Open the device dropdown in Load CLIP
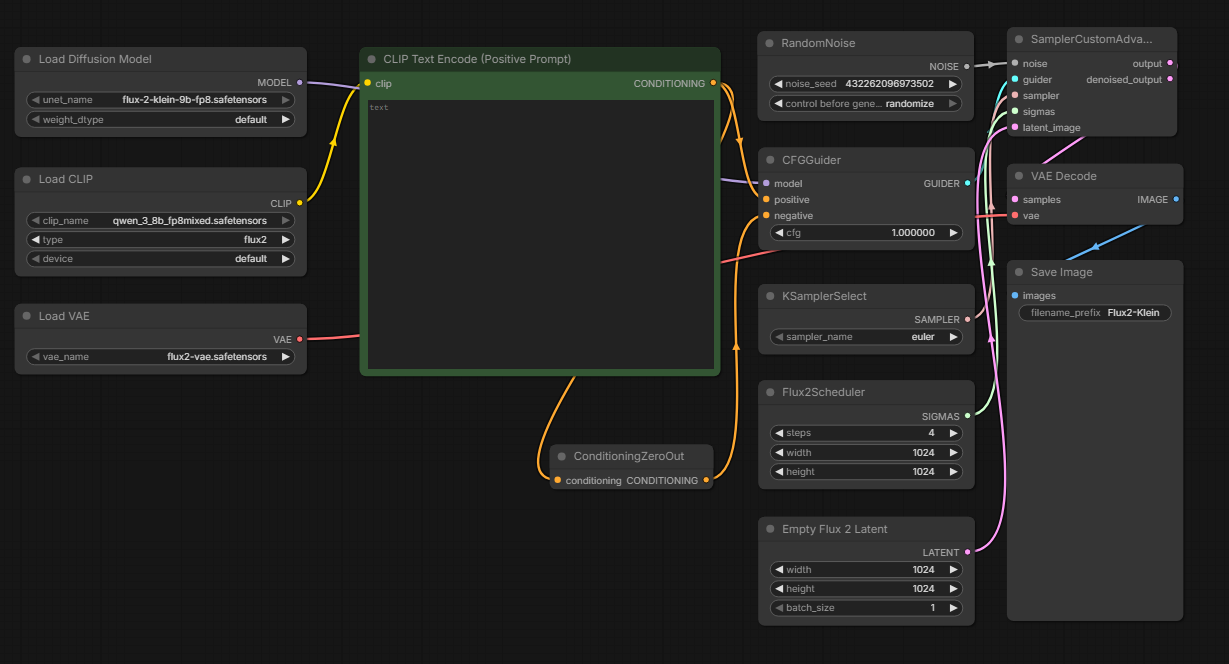Image resolution: width=1229 pixels, height=664 pixels. click(x=161, y=259)
